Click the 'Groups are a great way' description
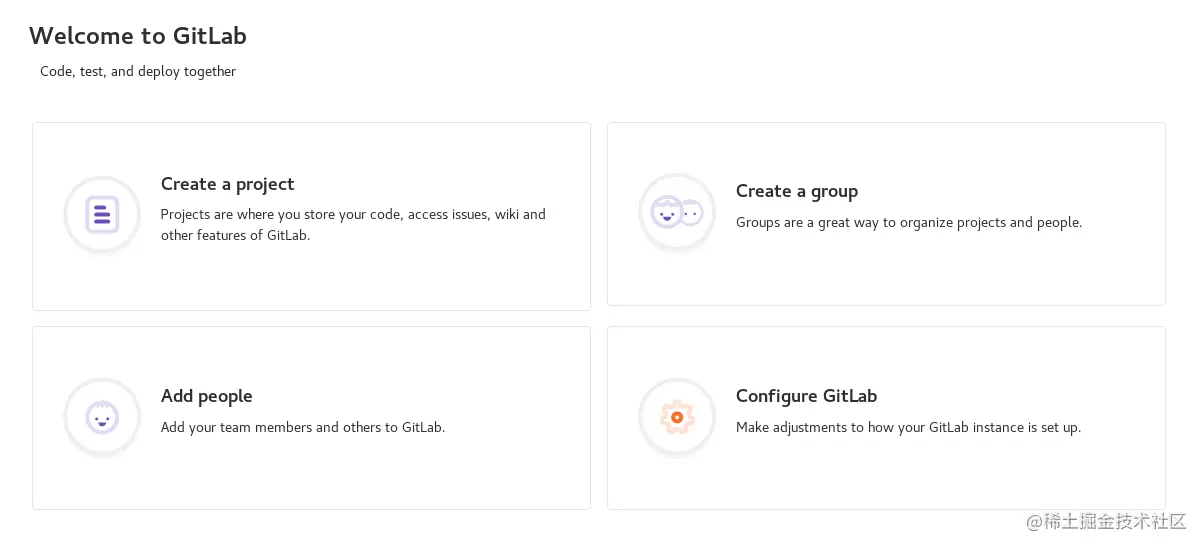Screen dimensions: 1204x549 click(909, 222)
